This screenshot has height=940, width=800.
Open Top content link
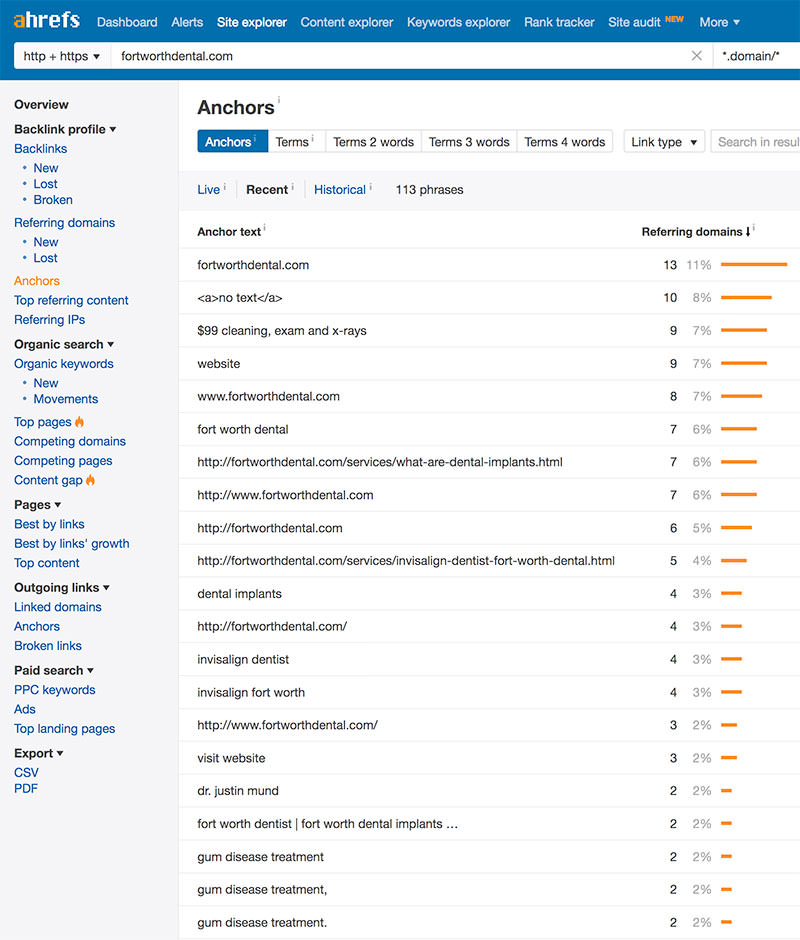(47, 564)
